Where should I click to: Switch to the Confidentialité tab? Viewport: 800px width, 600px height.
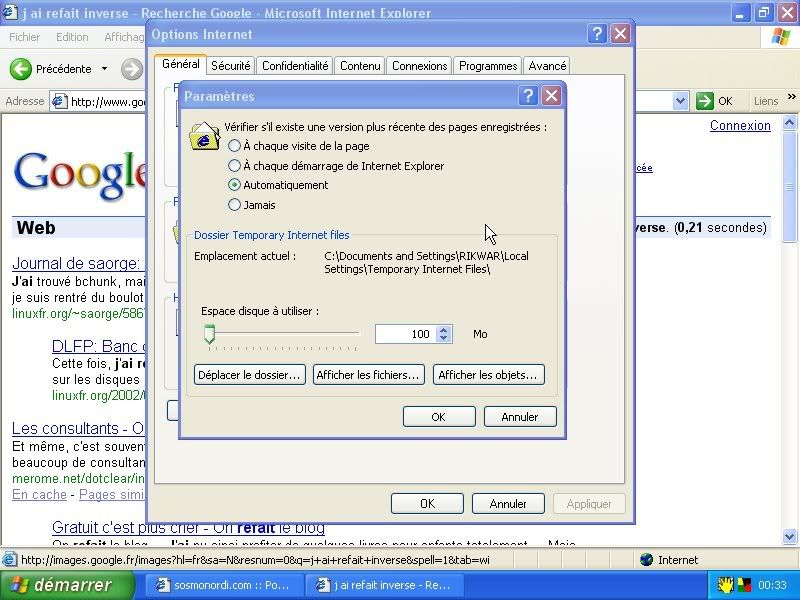coord(295,66)
